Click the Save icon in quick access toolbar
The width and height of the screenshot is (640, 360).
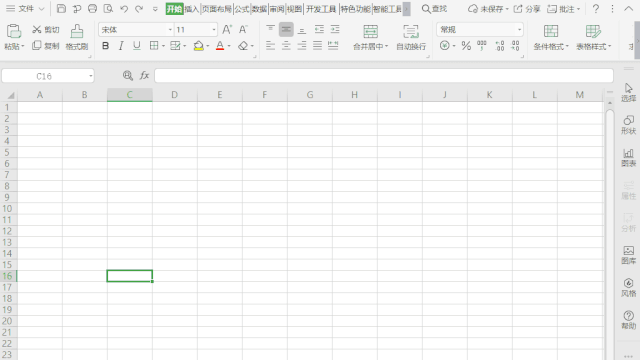61,9
